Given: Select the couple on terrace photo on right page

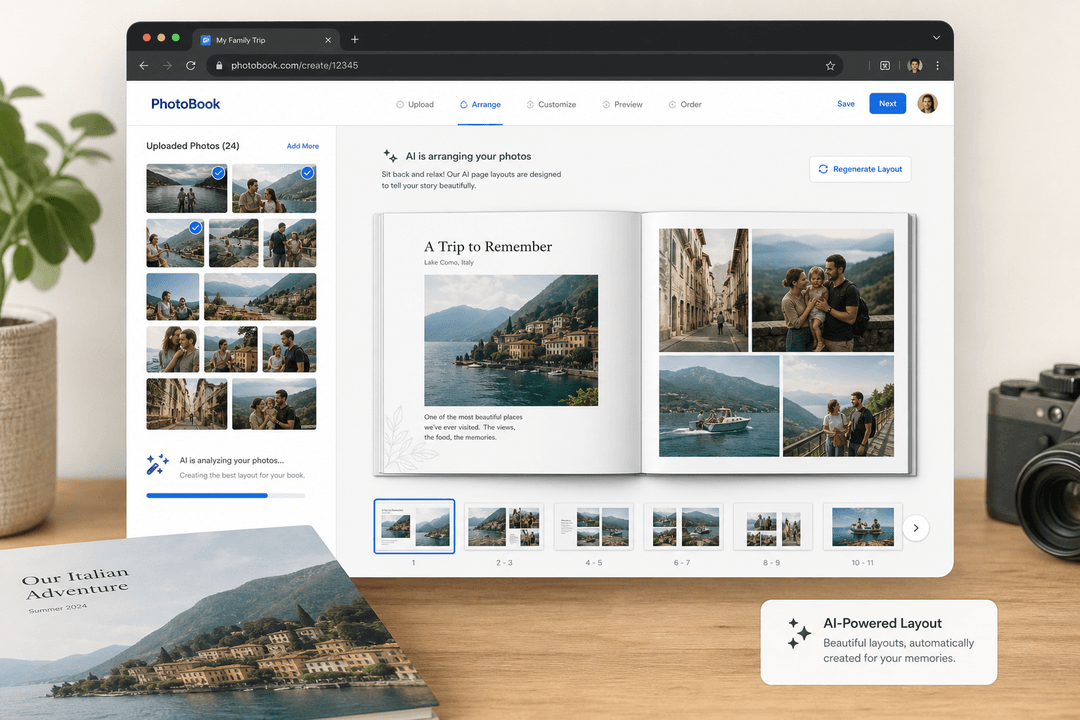Looking at the screenshot, I should pyautogui.click(x=838, y=406).
